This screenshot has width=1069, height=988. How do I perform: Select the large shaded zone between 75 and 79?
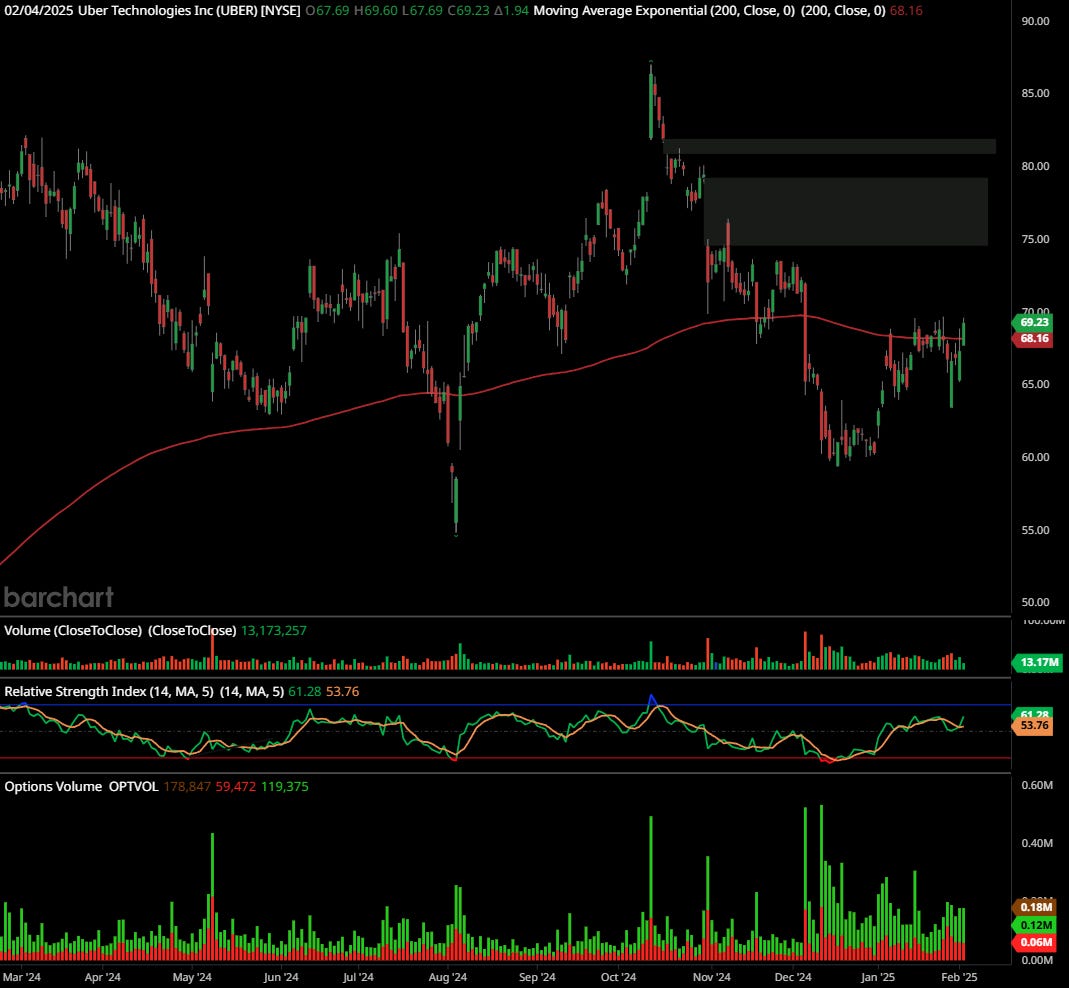pyautogui.click(x=845, y=211)
